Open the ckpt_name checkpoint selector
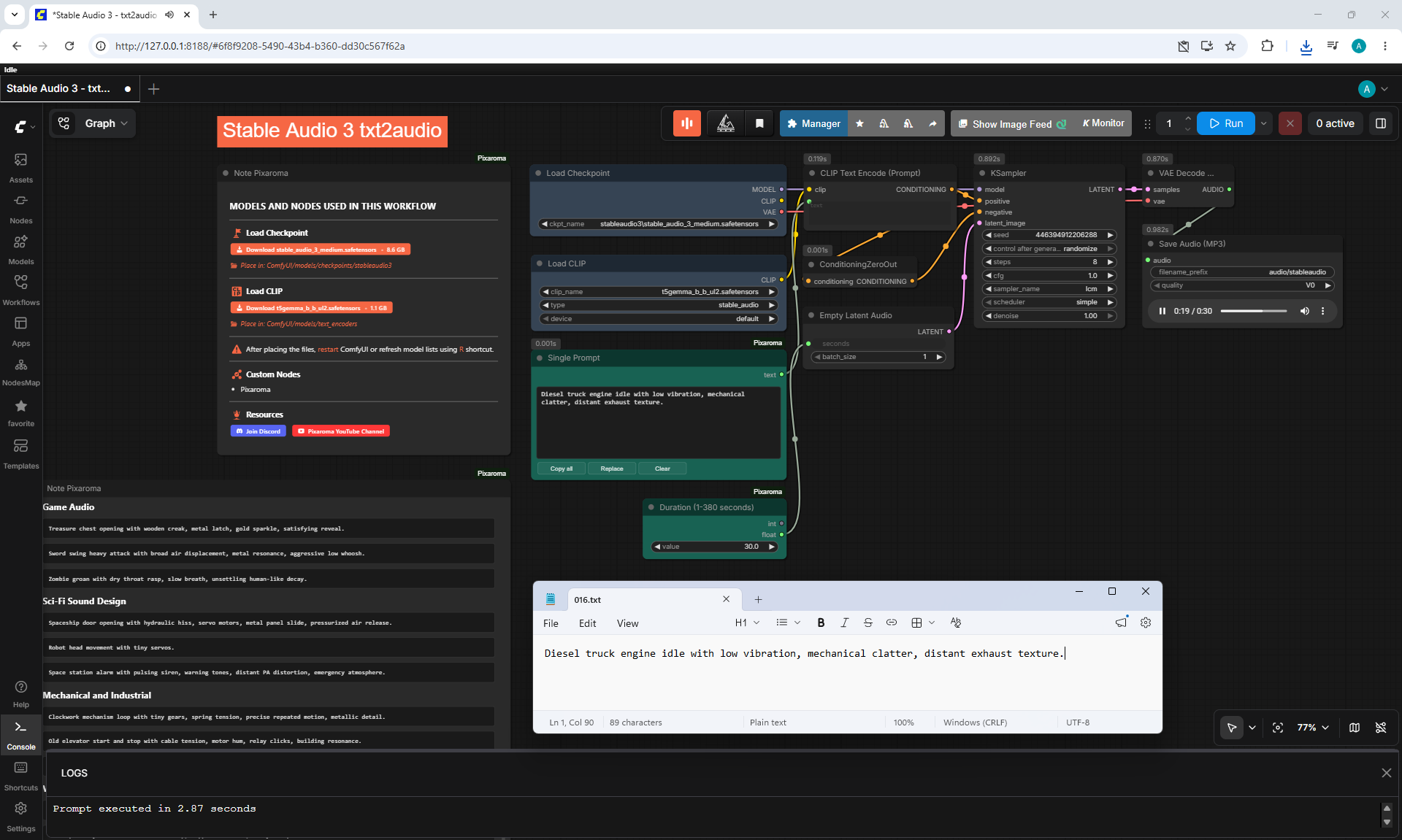The width and height of the screenshot is (1402, 840). 658,224
